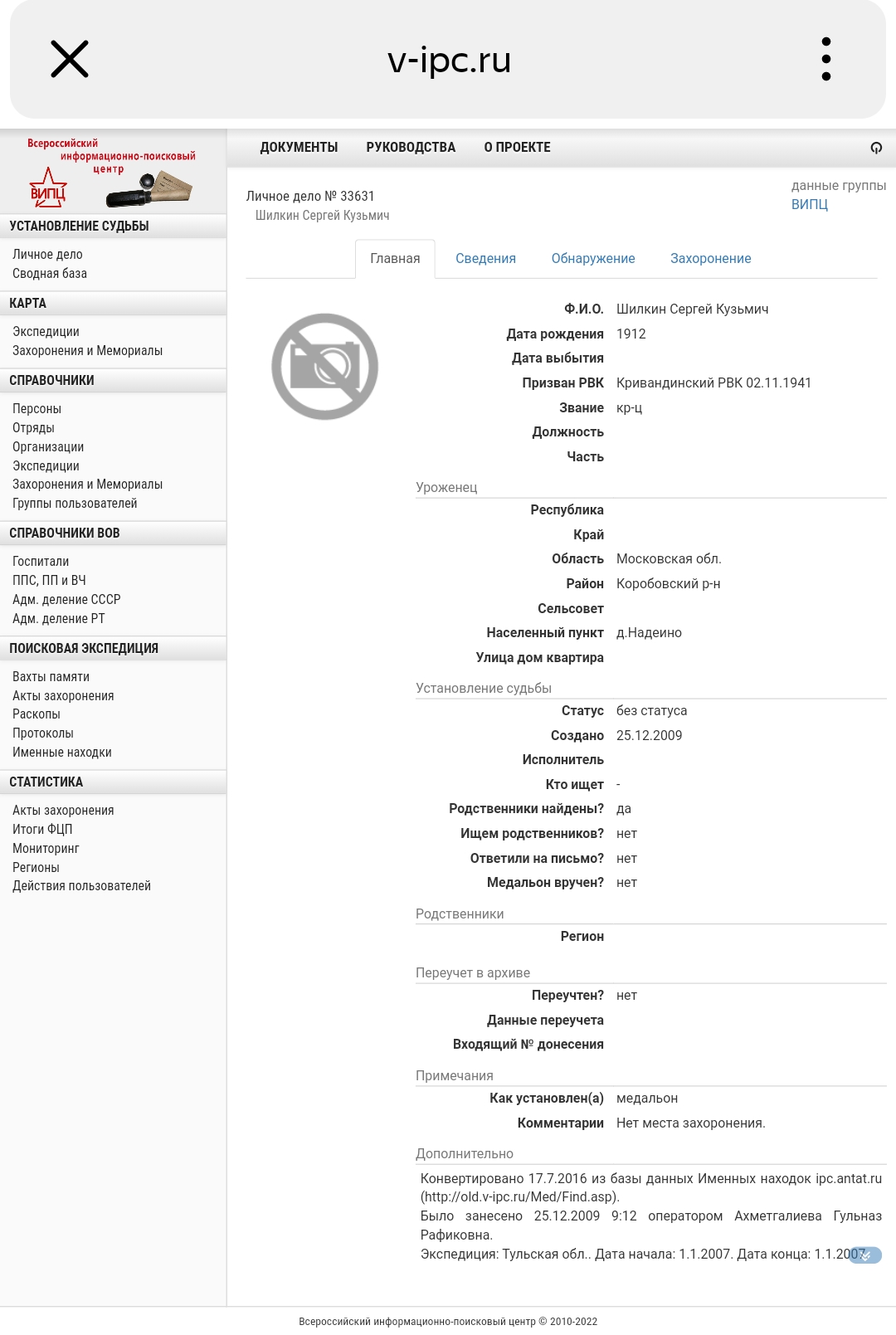Open the РУКОВОДСТВА menu
Viewport: 896px width, 1335px height.
click(x=411, y=148)
